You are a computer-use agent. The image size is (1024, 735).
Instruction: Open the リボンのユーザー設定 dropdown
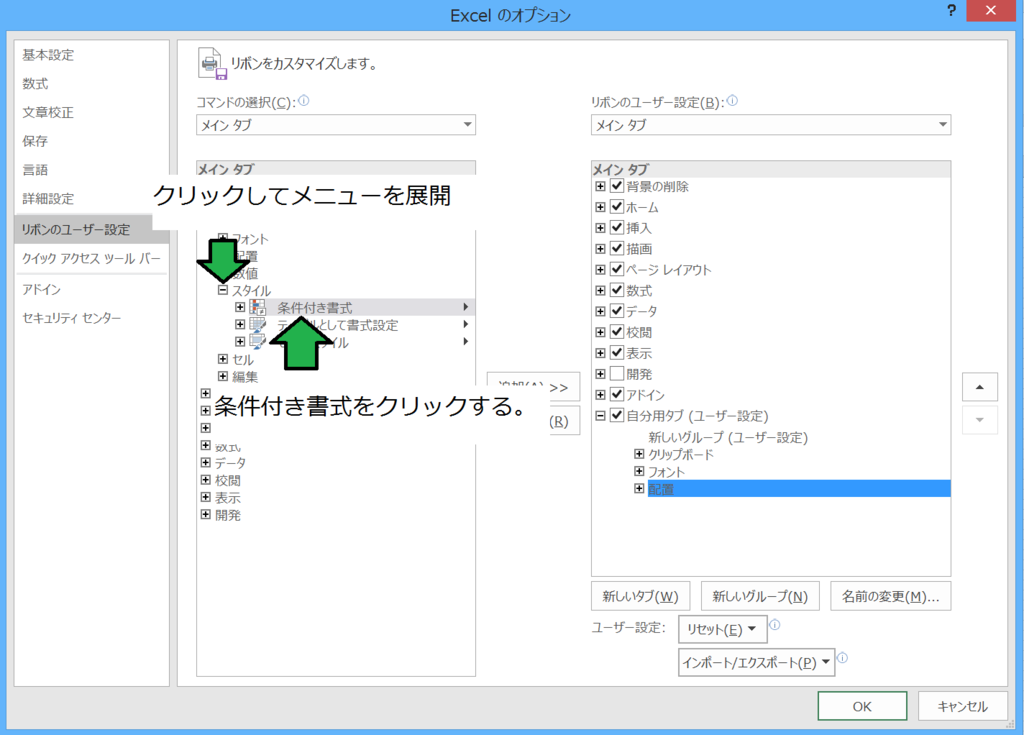(771, 125)
